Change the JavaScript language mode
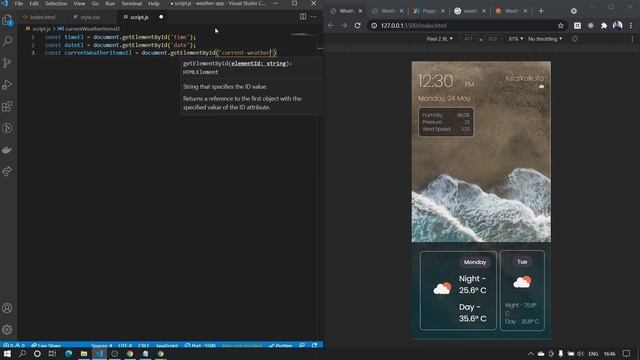 click(x=167, y=345)
